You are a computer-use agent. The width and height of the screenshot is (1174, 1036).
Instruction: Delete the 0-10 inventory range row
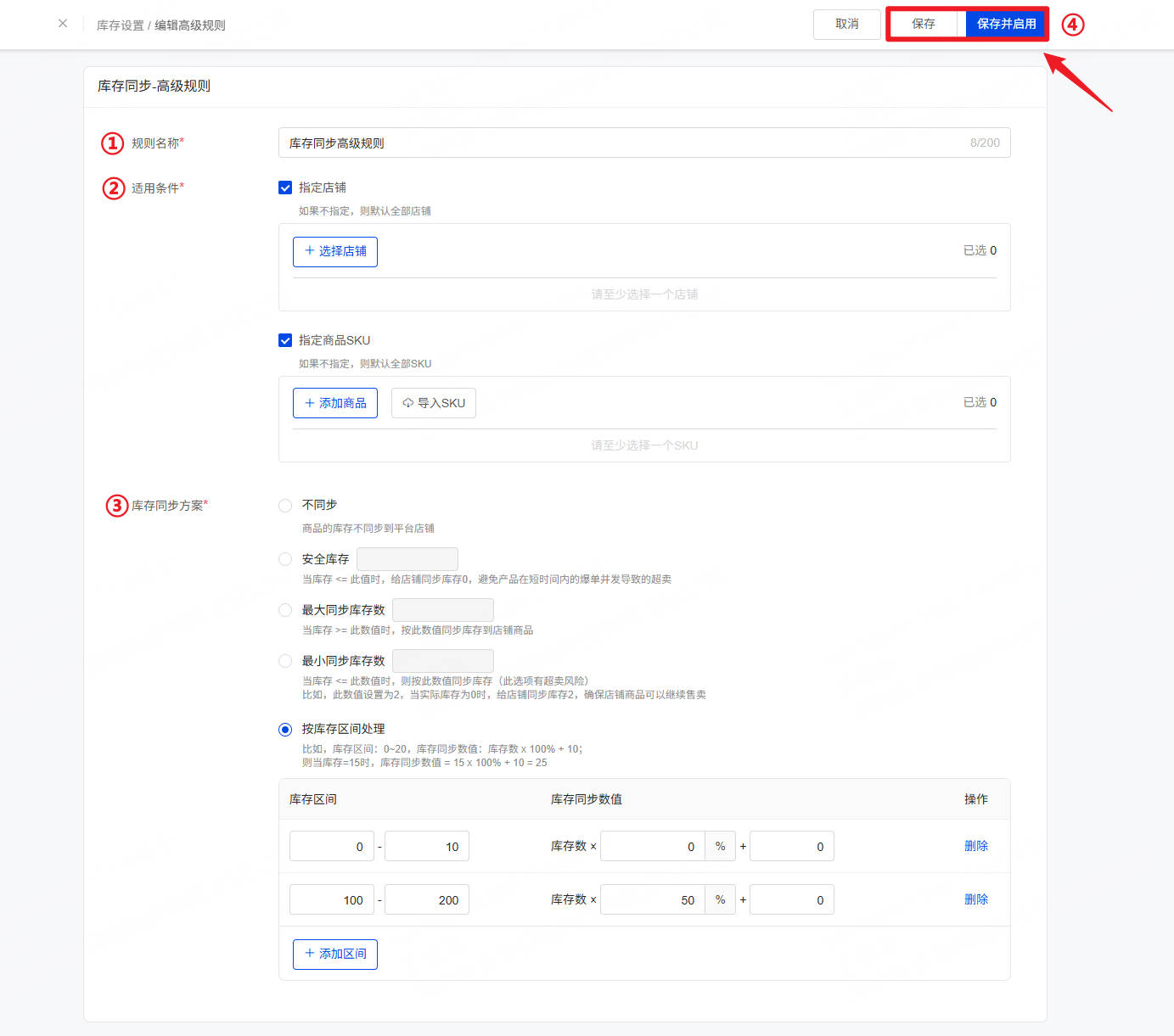coord(975,846)
